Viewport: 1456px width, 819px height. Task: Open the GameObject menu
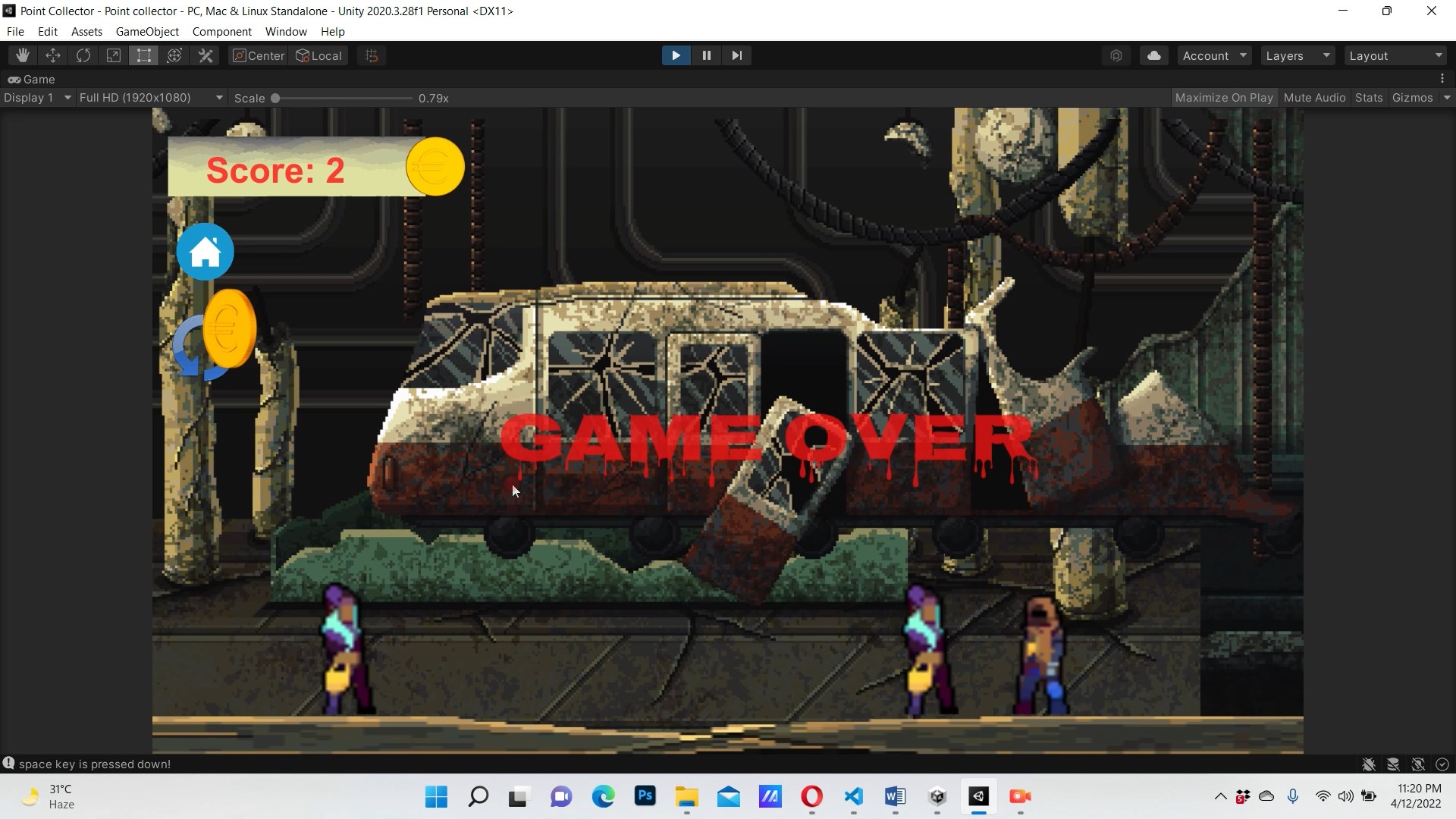[x=147, y=31]
